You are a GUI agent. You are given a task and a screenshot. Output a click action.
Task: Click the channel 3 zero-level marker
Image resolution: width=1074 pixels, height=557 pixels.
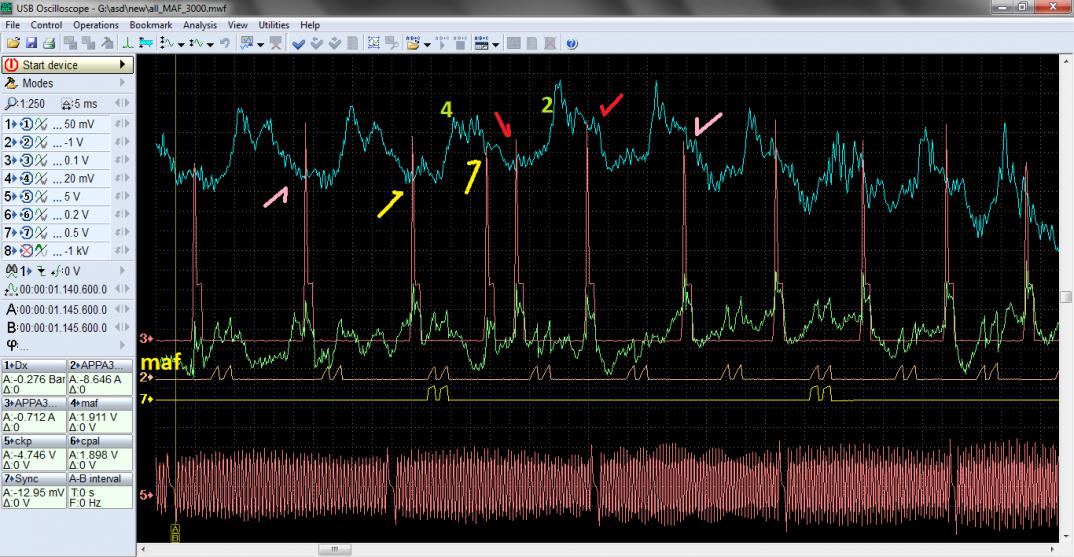pos(146,338)
